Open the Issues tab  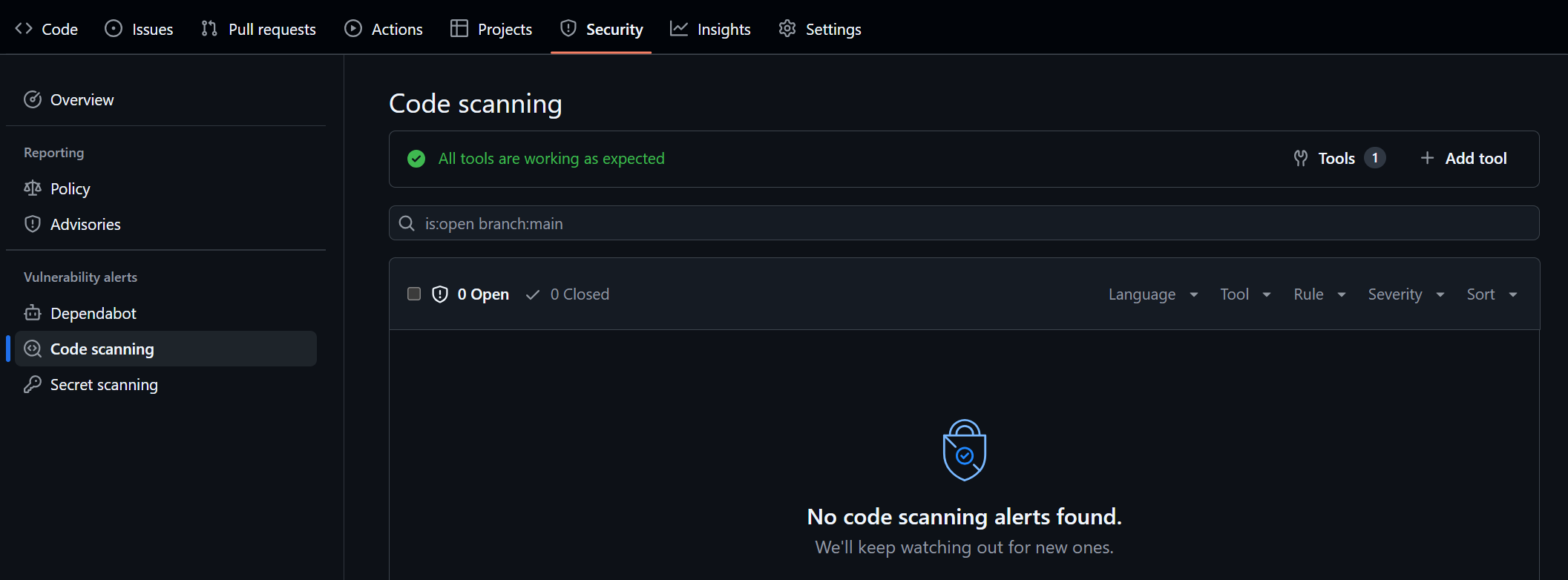pos(139,29)
